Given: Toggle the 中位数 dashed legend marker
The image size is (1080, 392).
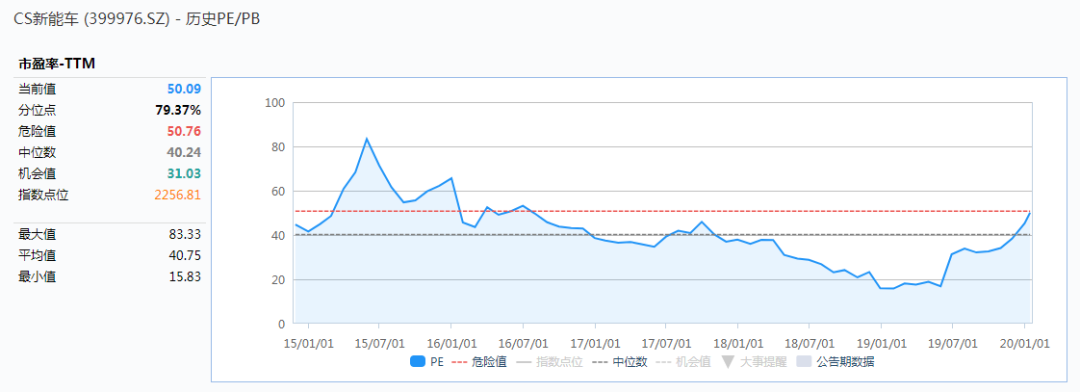Looking at the screenshot, I should click(x=599, y=362).
